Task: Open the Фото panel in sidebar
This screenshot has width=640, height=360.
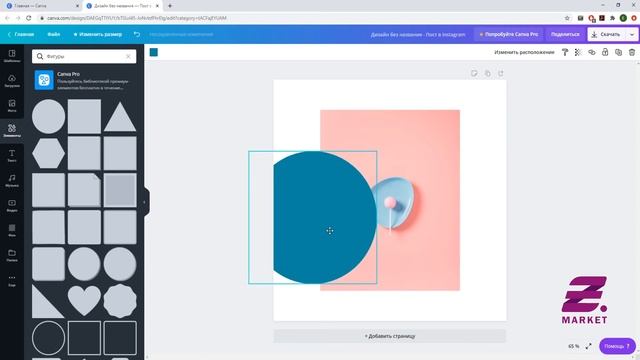Action: pyautogui.click(x=12, y=106)
